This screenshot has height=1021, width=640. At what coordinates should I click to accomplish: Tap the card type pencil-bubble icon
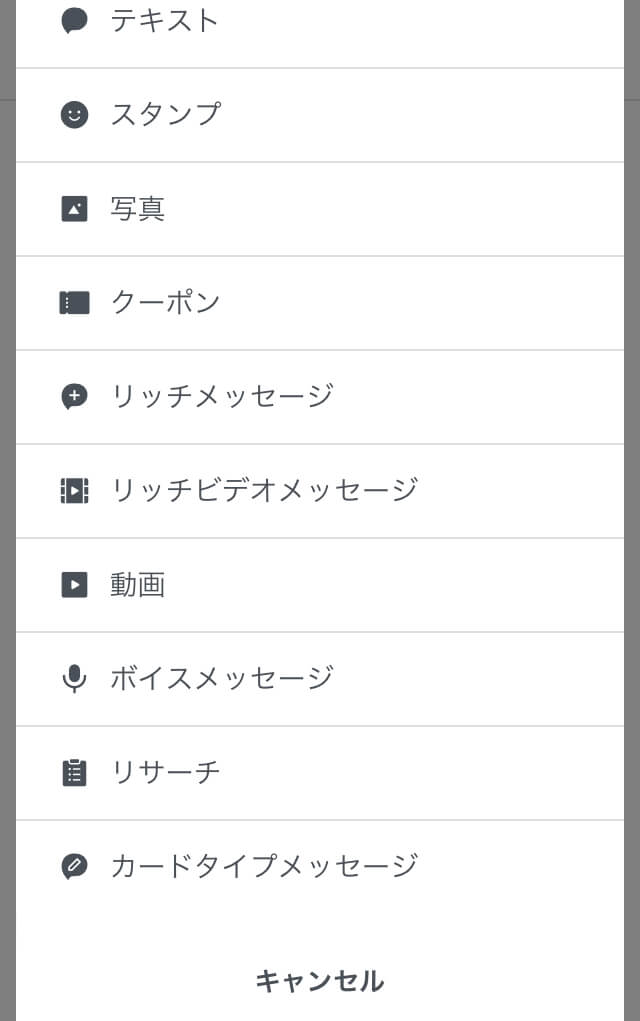[74, 866]
